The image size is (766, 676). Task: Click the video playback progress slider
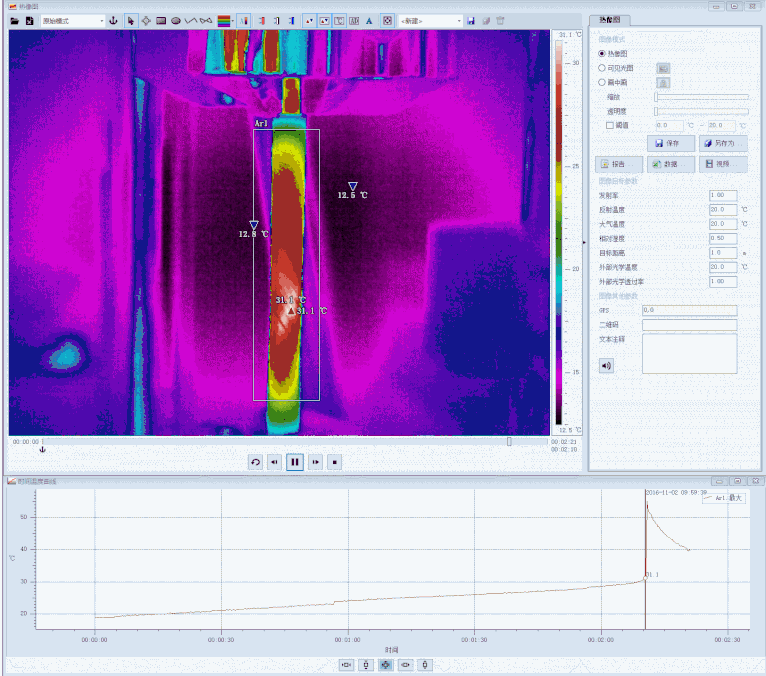pyautogui.click(x=295, y=442)
